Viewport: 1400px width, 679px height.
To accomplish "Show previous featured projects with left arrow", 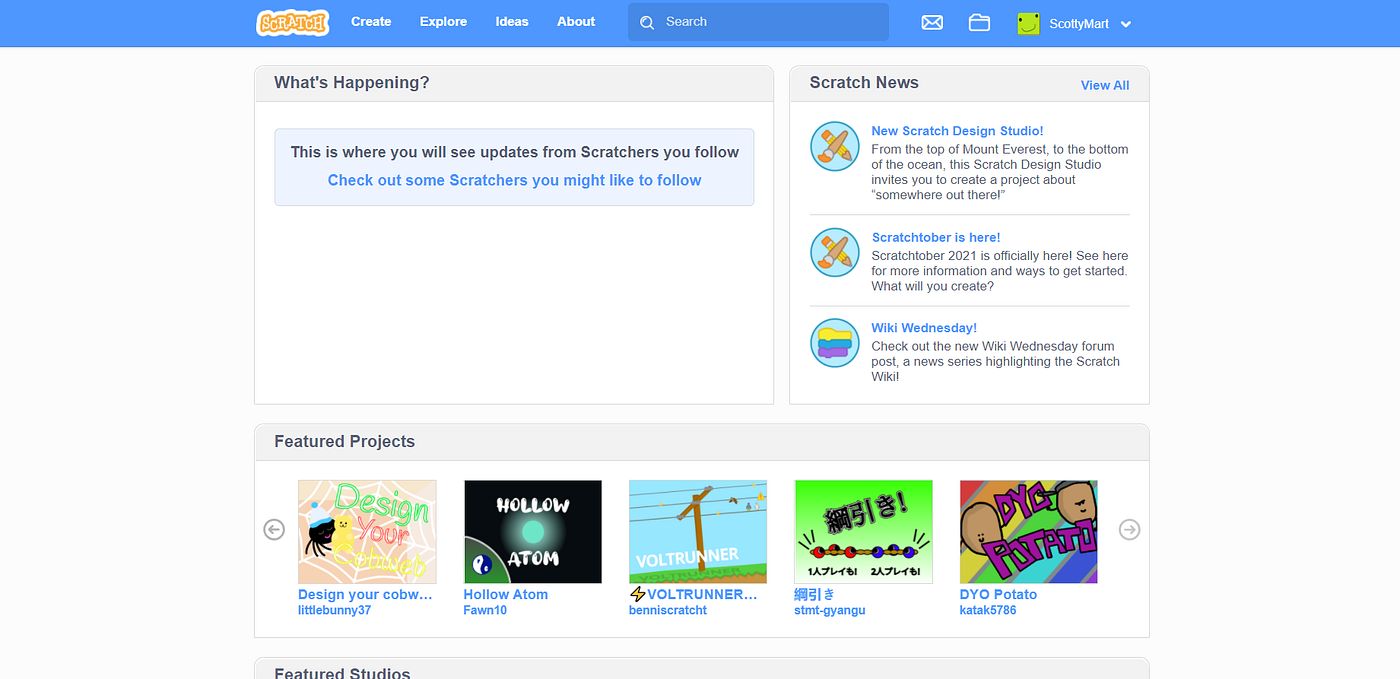I will (x=274, y=530).
